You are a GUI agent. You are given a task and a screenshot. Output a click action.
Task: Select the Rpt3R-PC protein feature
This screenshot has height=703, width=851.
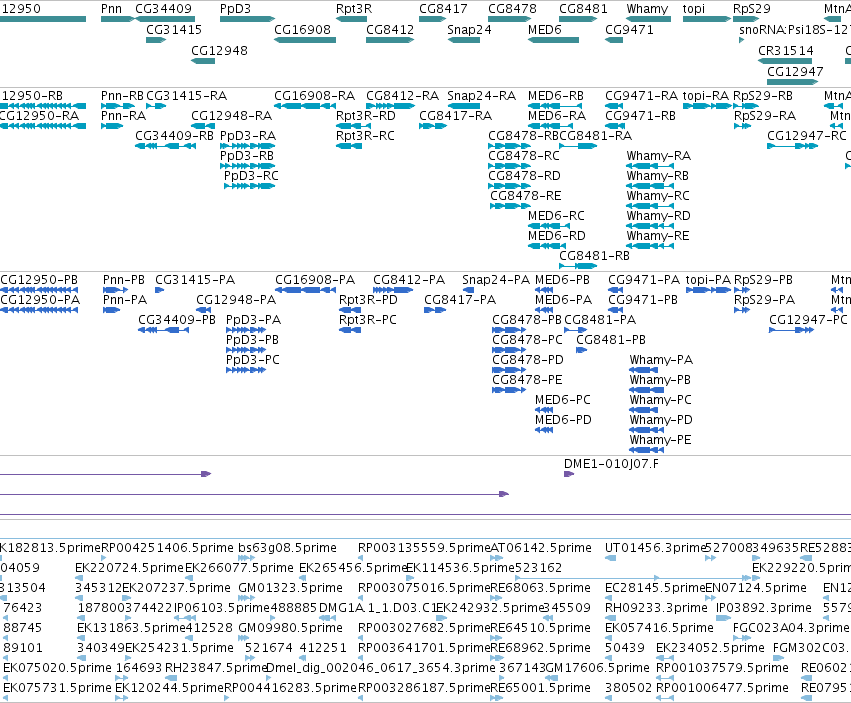tap(350, 330)
